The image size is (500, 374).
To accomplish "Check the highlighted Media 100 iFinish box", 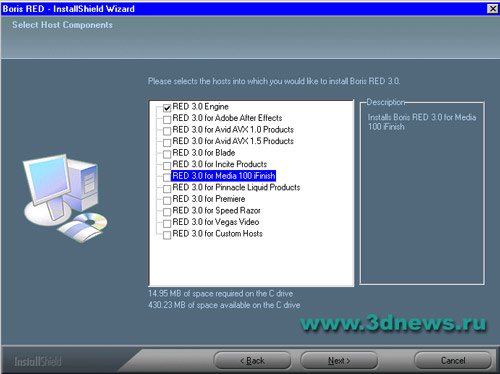I will [x=167, y=177].
